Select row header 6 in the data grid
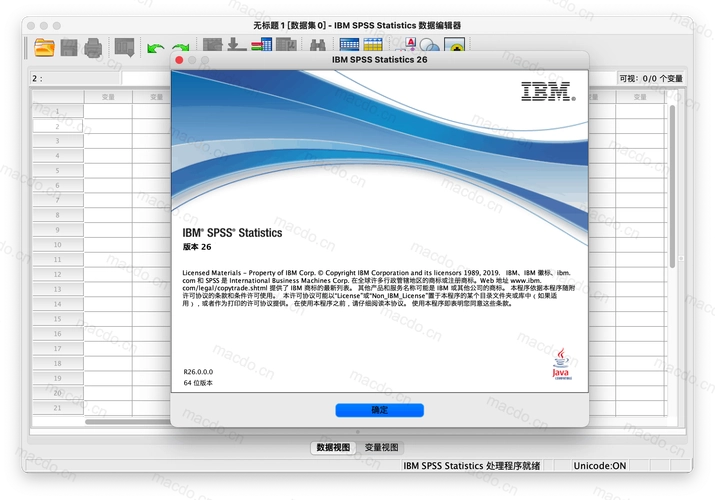Viewport: 715px width, 500px height. tap(57, 186)
